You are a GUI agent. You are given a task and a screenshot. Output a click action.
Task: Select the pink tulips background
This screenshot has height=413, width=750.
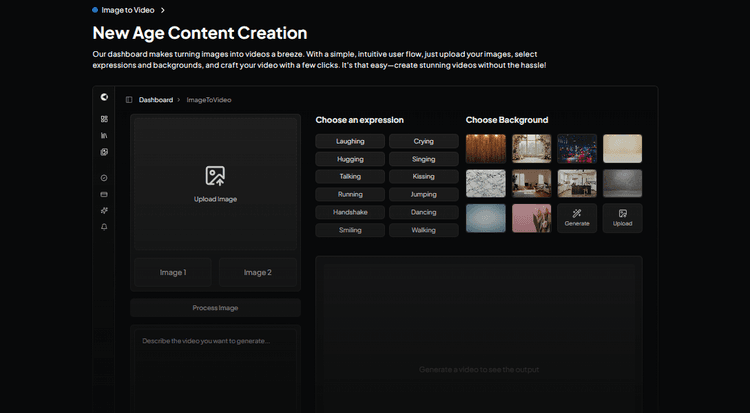531,218
